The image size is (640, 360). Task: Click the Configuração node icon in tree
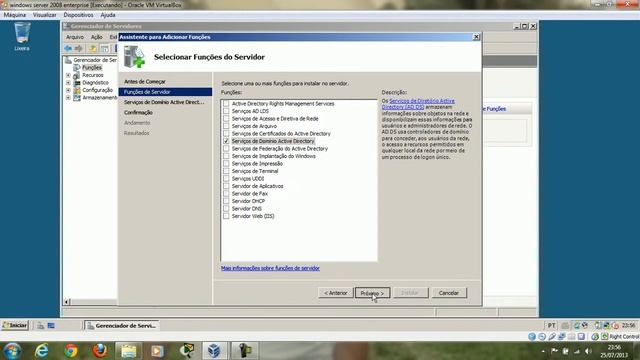pos(77,90)
